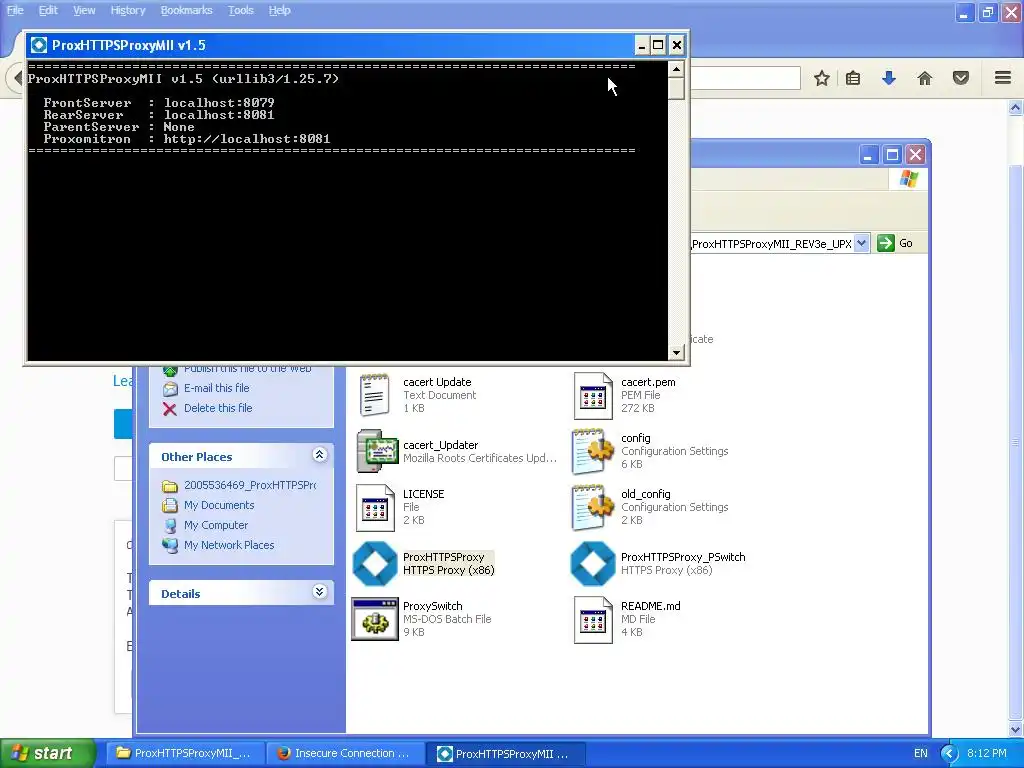Click console scrollbar down arrow

coord(677,353)
